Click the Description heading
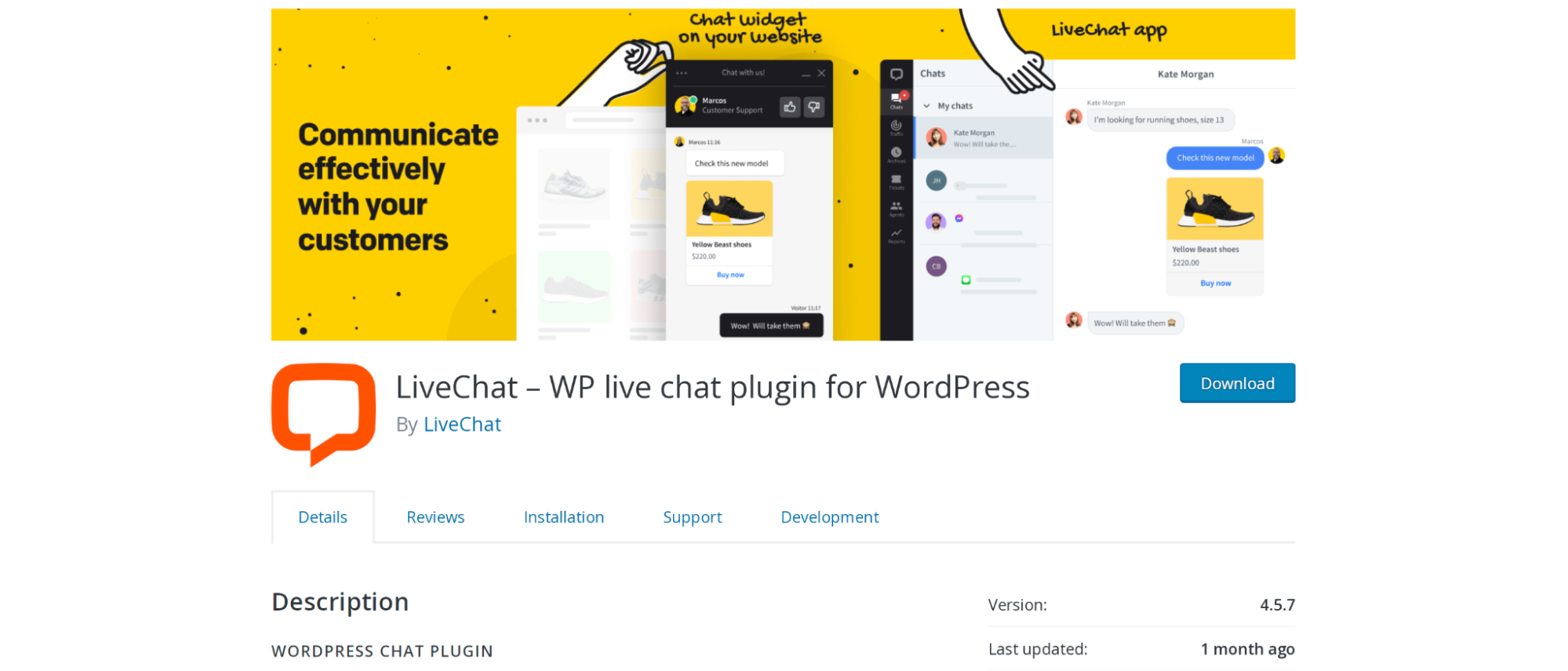Screen dimensions: 1568x671 340,602
